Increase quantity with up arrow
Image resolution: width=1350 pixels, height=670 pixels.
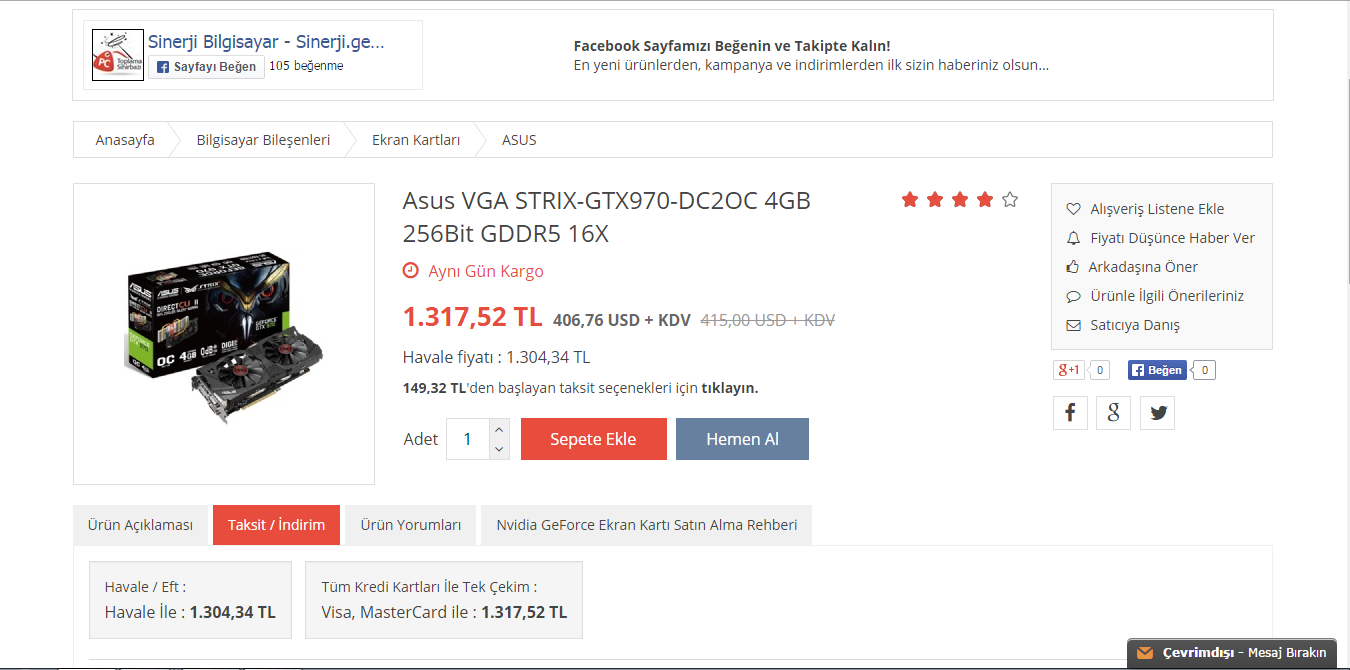coord(500,429)
